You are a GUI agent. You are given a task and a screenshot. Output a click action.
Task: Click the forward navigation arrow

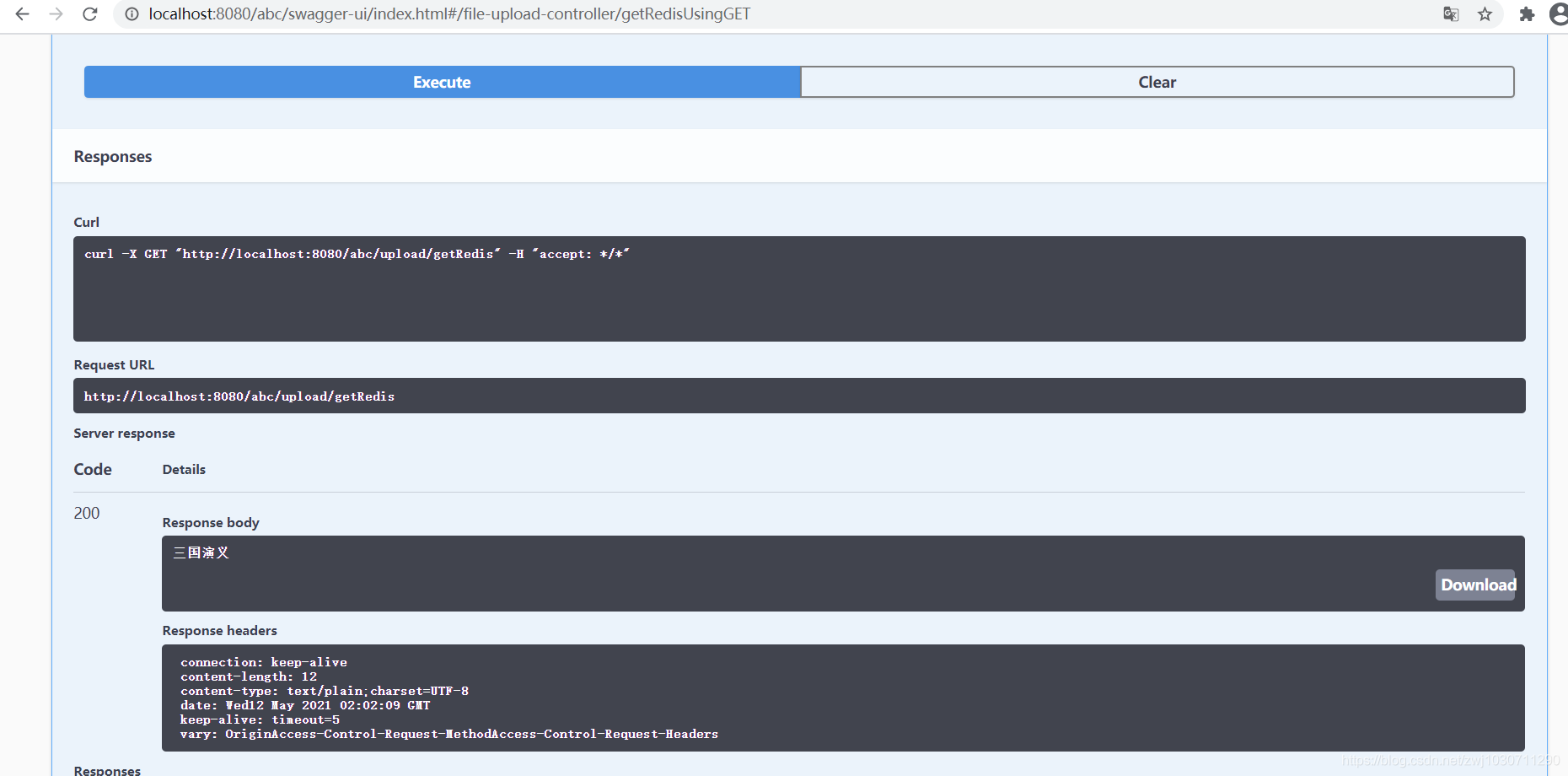tap(56, 13)
